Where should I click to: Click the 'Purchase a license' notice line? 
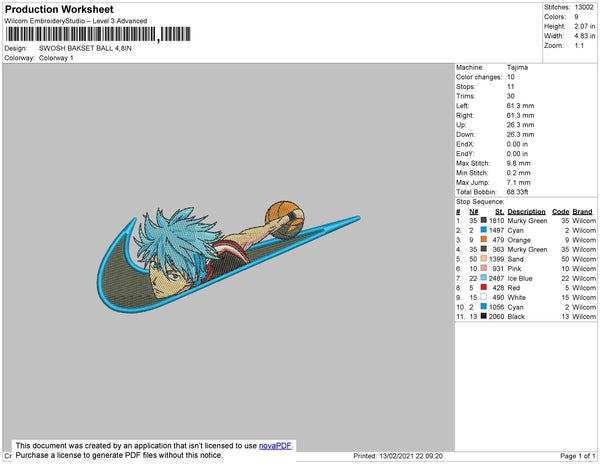coord(119,455)
